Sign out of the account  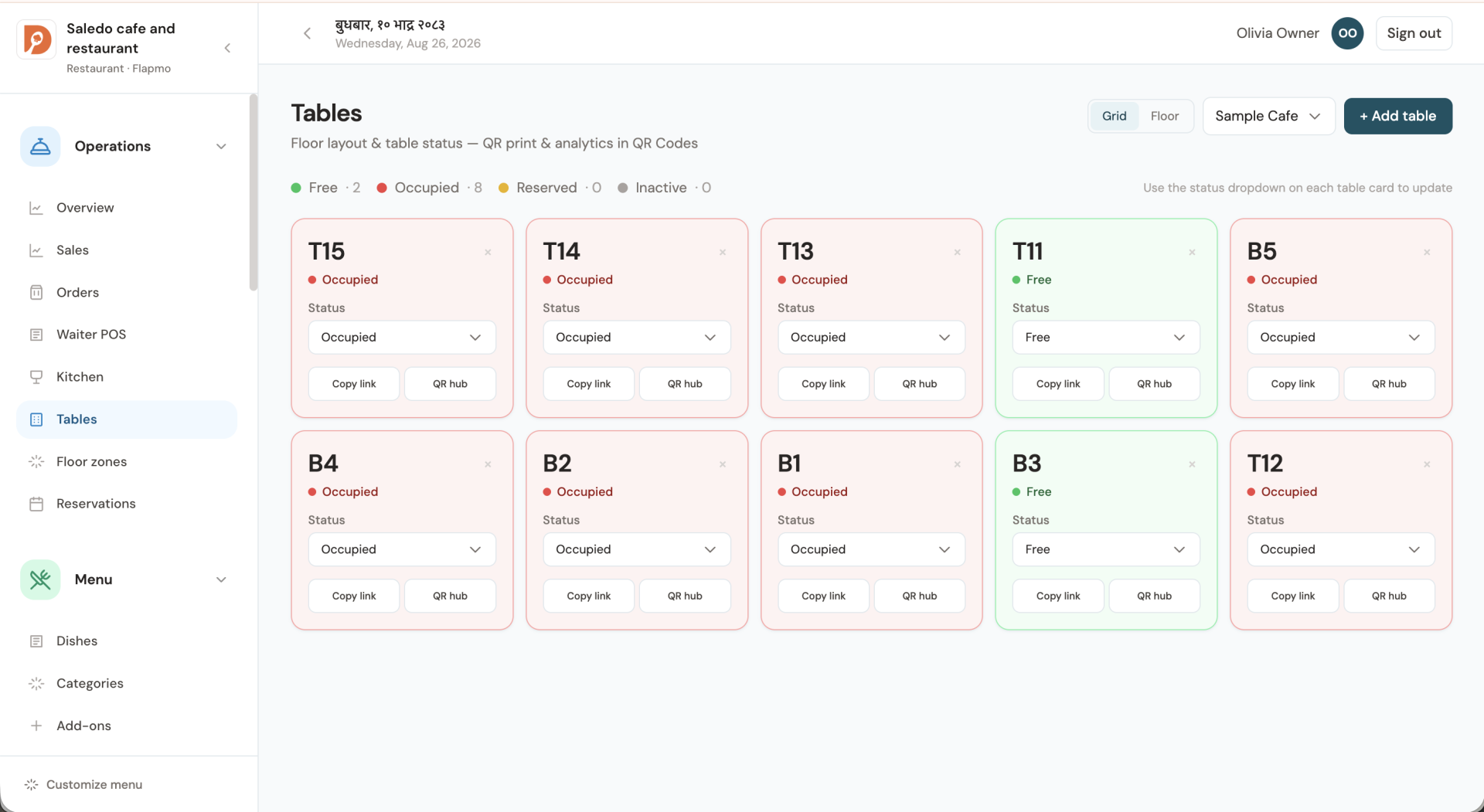(1414, 33)
